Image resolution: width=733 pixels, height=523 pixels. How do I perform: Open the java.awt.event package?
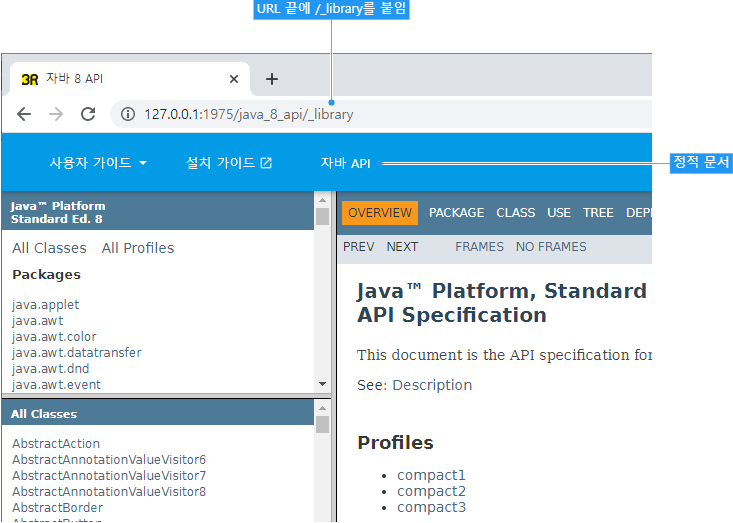(56, 385)
